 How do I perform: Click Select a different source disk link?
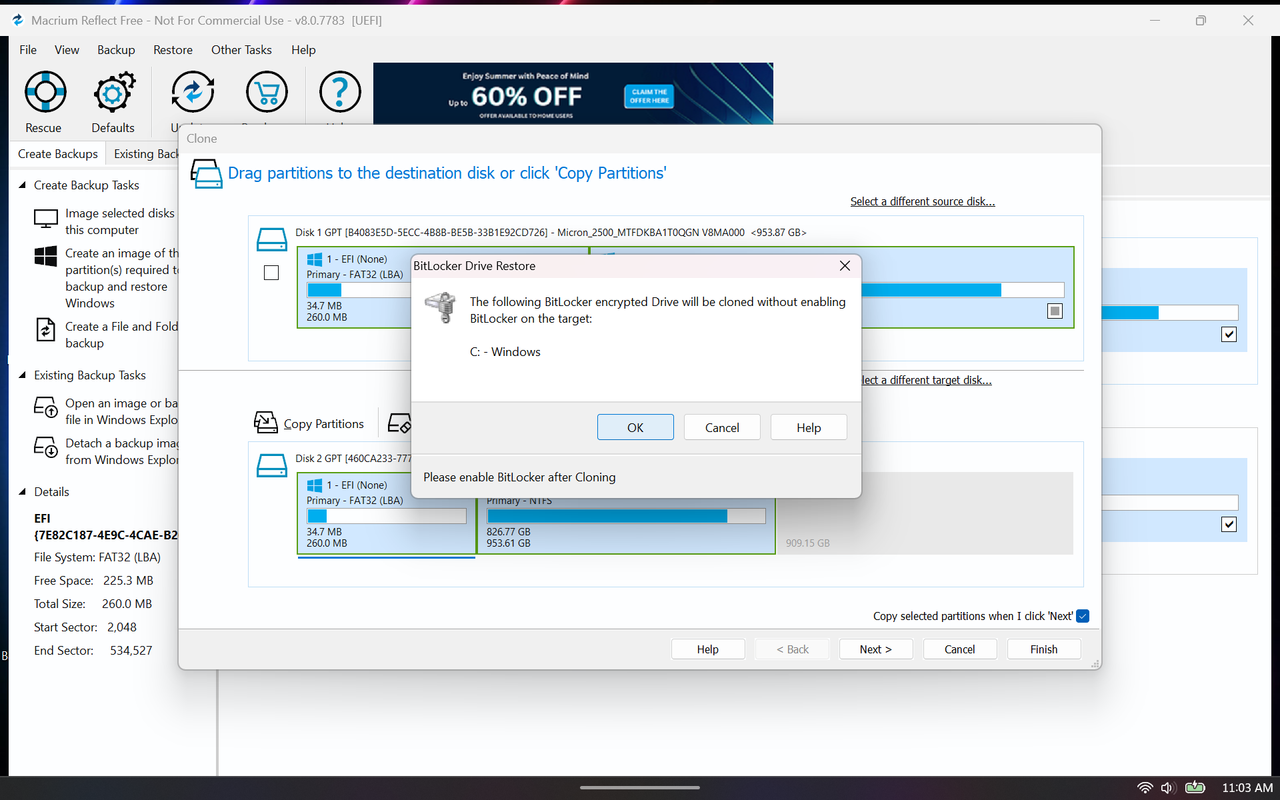(x=922, y=201)
